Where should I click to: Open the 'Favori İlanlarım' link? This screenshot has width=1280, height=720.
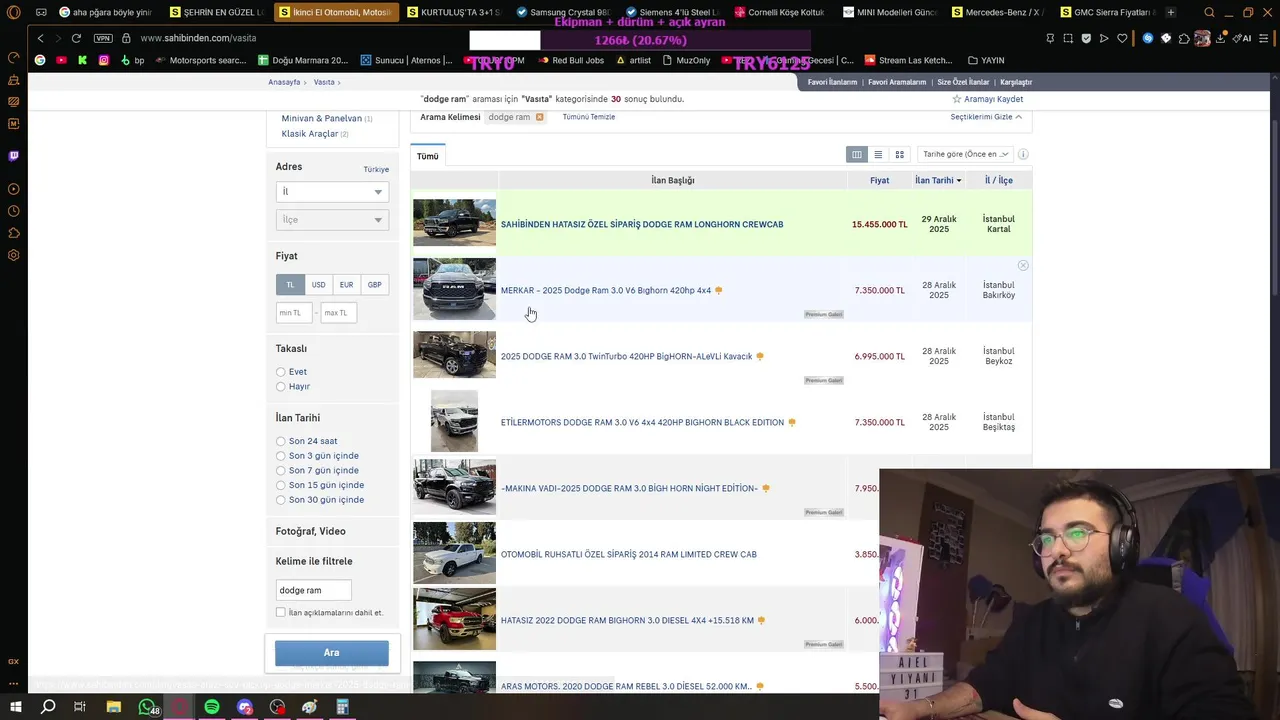(832, 82)
